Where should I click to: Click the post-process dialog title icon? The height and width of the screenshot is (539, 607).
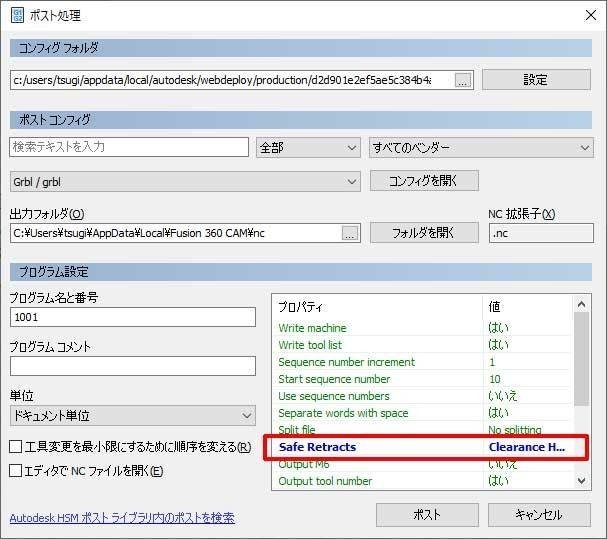17,15
